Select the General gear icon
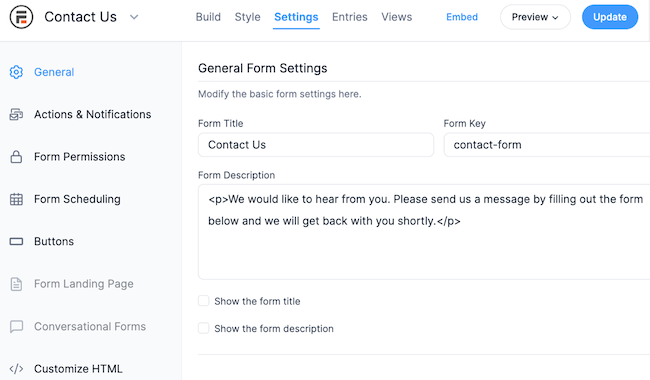This screenshot has height=380, width=650. coord(16,72)
